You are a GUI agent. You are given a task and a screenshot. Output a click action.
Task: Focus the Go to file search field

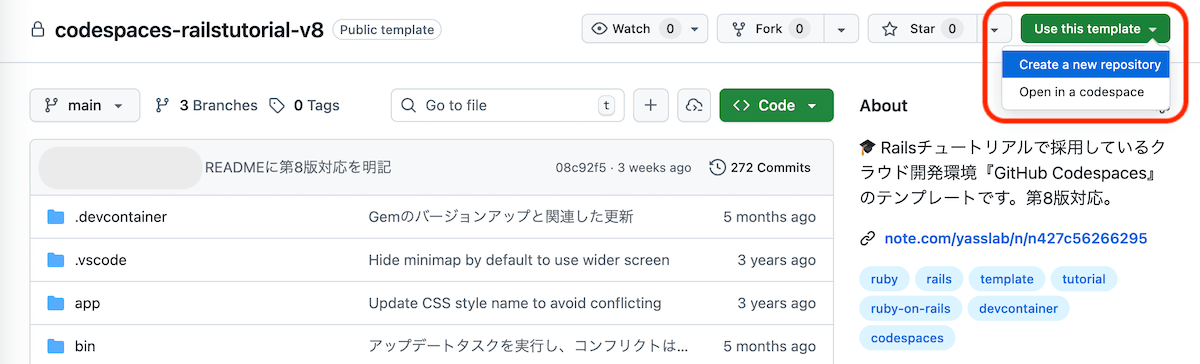[x=507, y=105]
